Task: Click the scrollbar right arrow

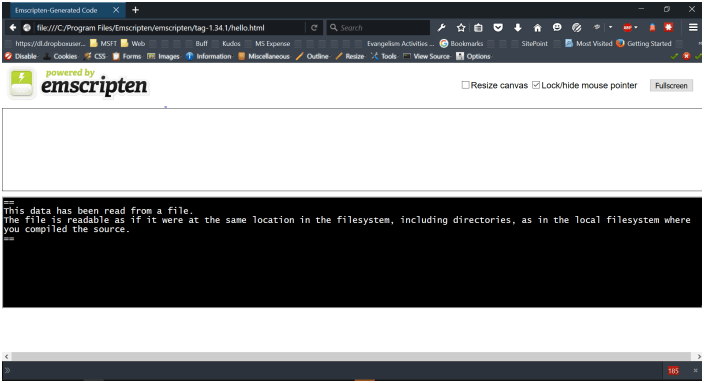Action: click(x=699, y=357)
